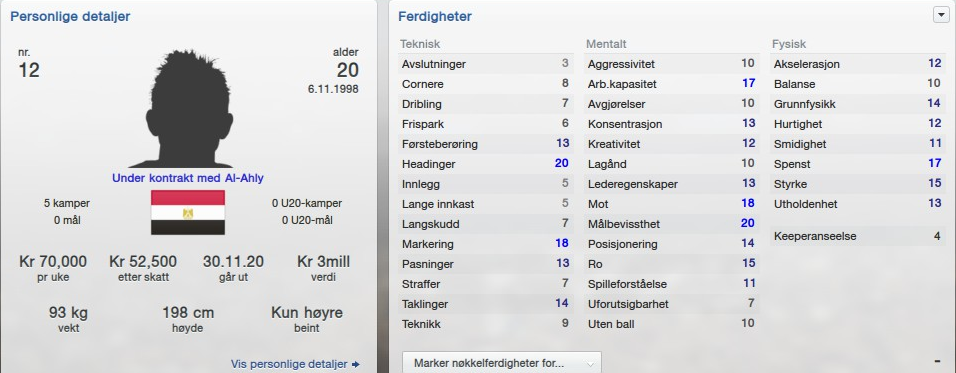Select the Headinger attribute row
The height and width of the screenshot is (373, 956).
click(x=485, y=164)
